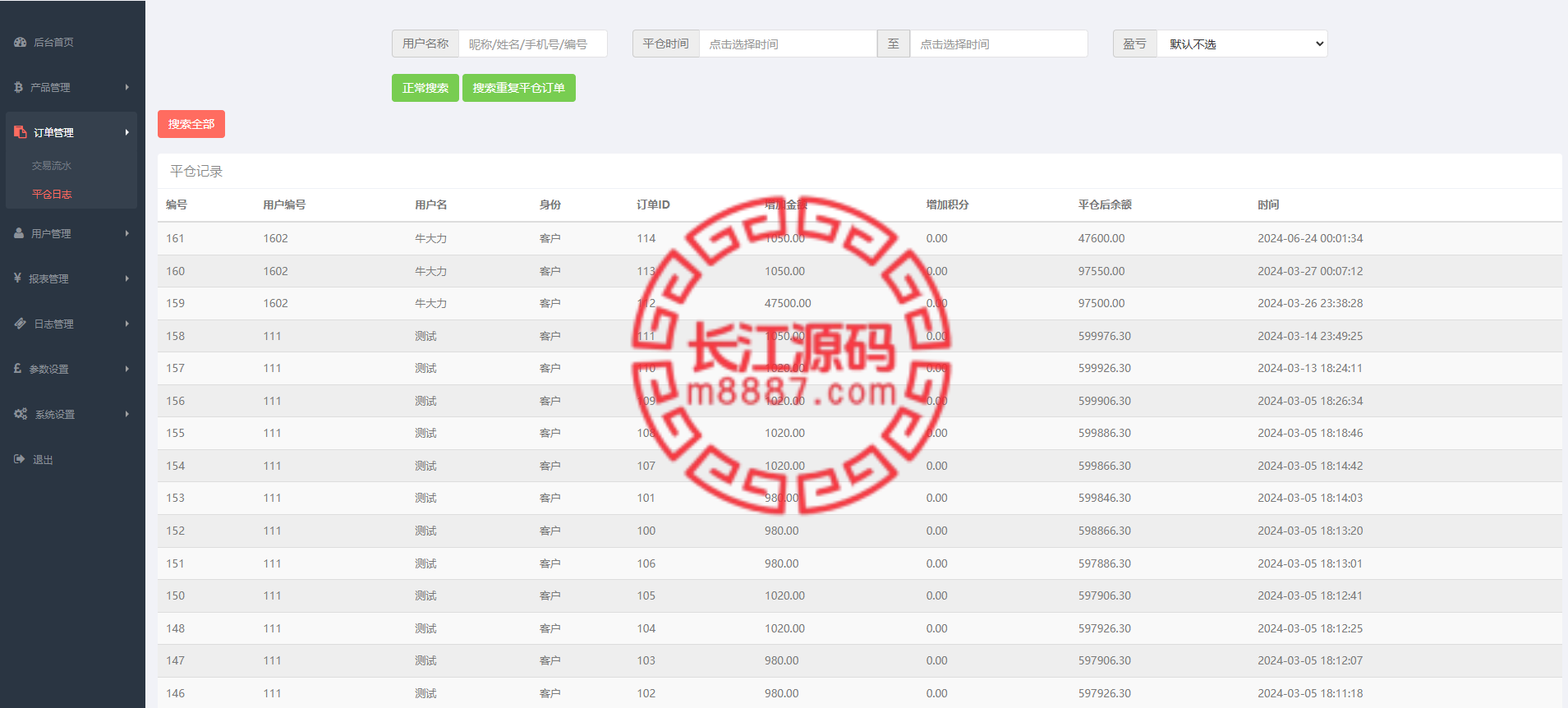Click the ticket icon beside 日志管理
1568x708 pixels.
(21, 324)
